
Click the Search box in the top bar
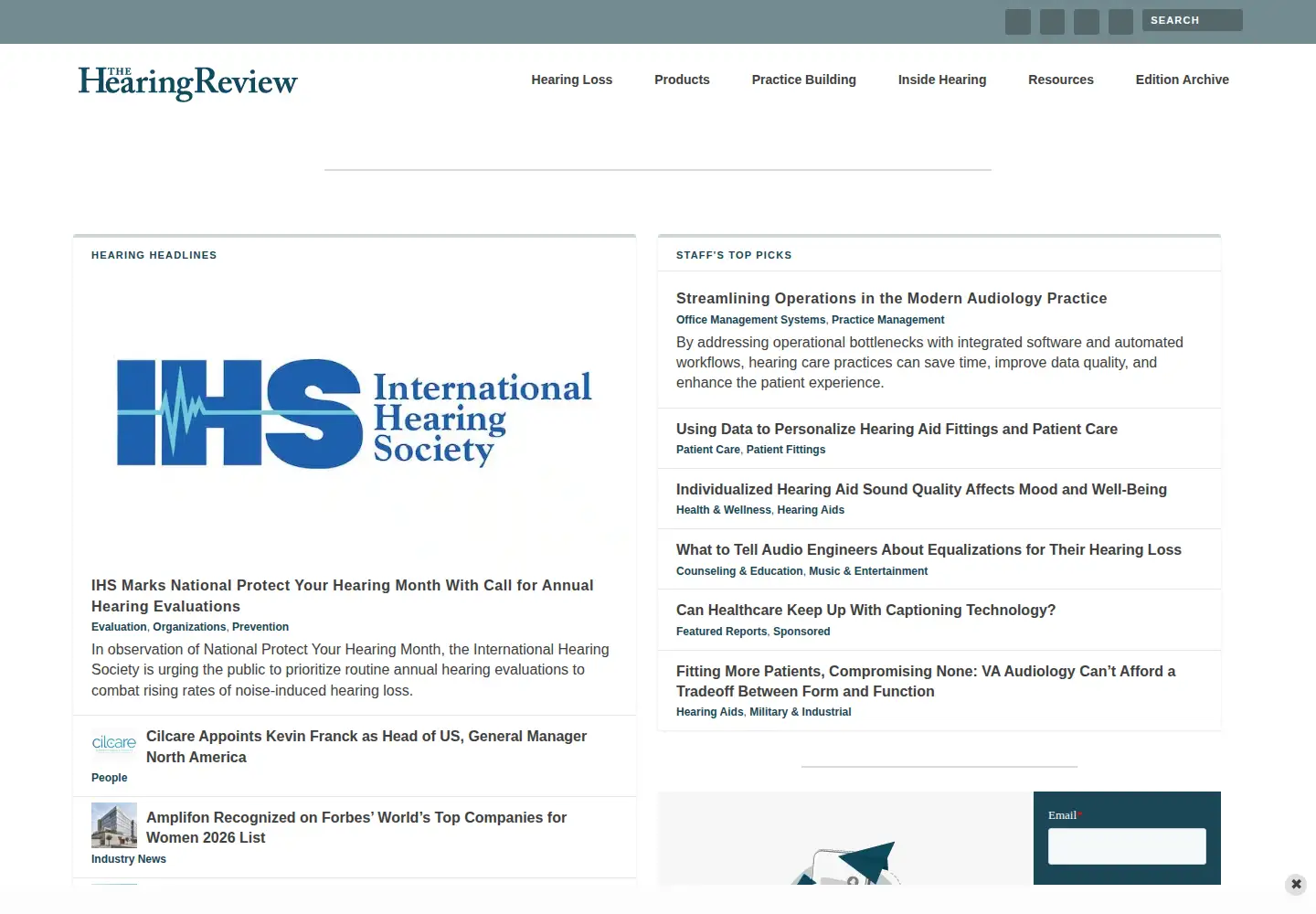(1193, 20)
